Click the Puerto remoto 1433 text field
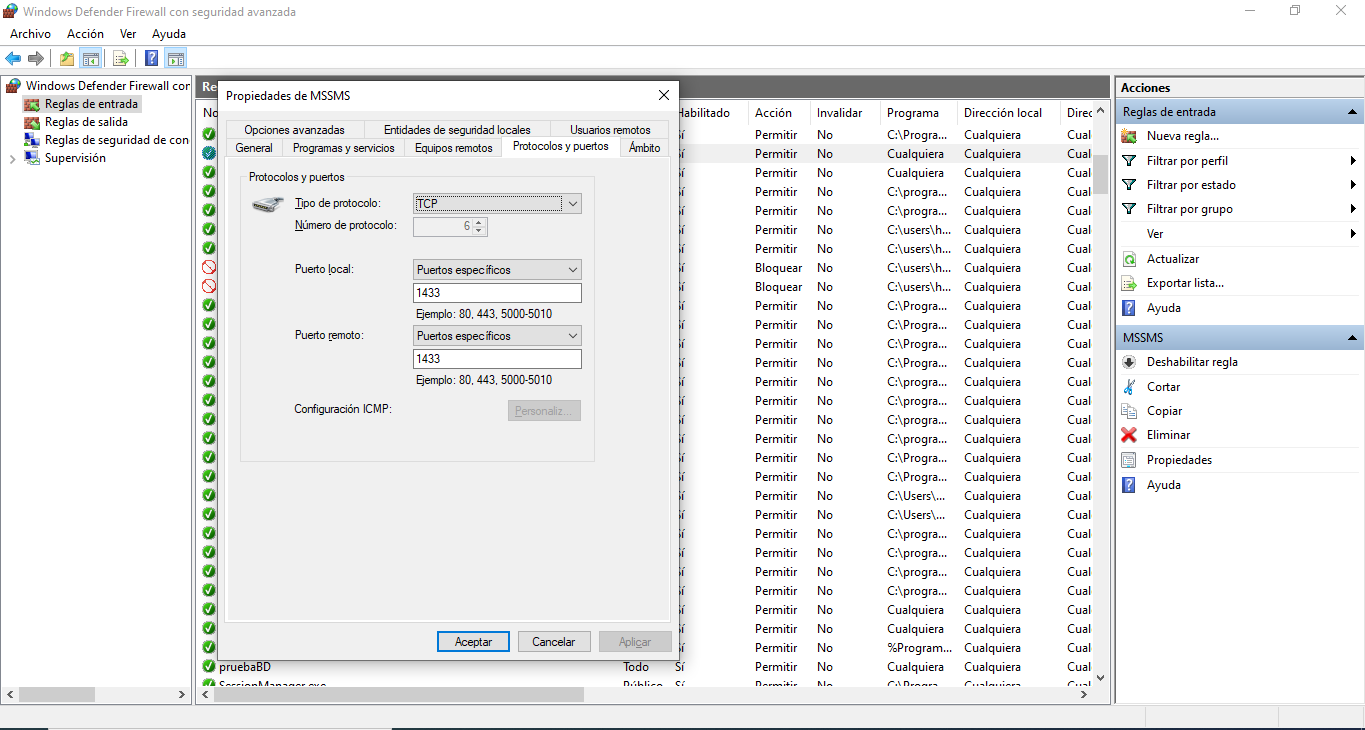The image size is (1365, 730). tap(497, 359)
